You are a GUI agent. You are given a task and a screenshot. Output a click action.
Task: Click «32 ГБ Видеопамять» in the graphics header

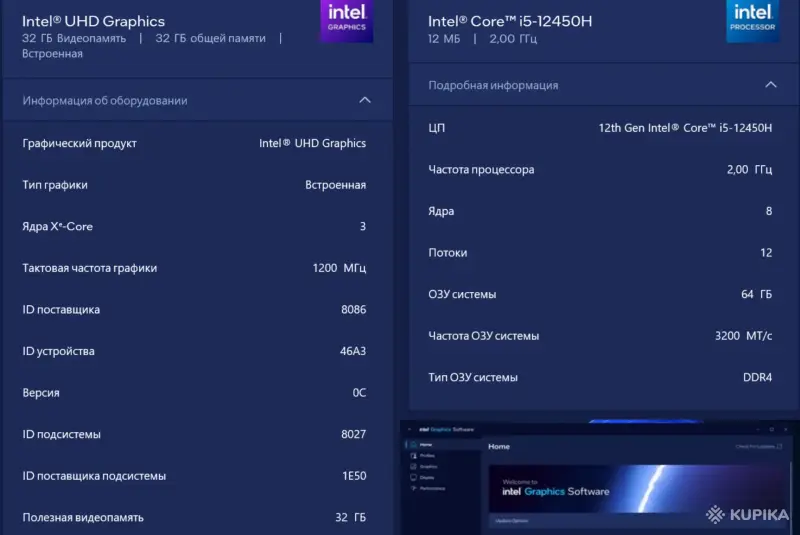(x=73, y=39)
